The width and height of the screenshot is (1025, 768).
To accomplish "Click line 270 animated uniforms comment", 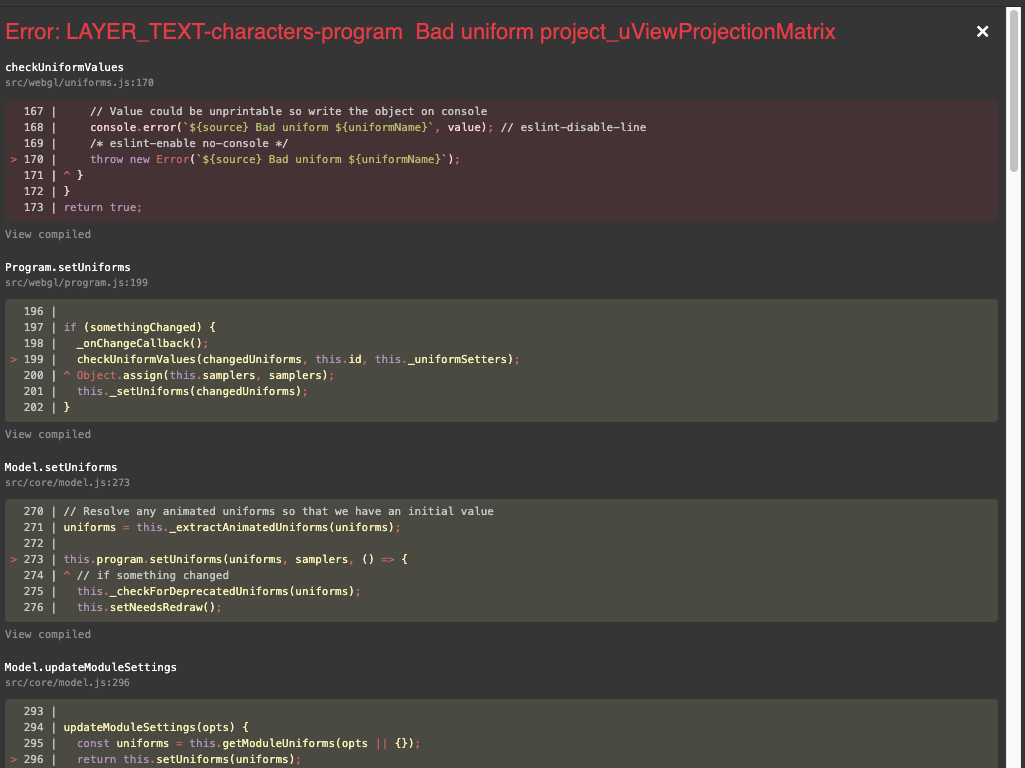I will 278,512.
